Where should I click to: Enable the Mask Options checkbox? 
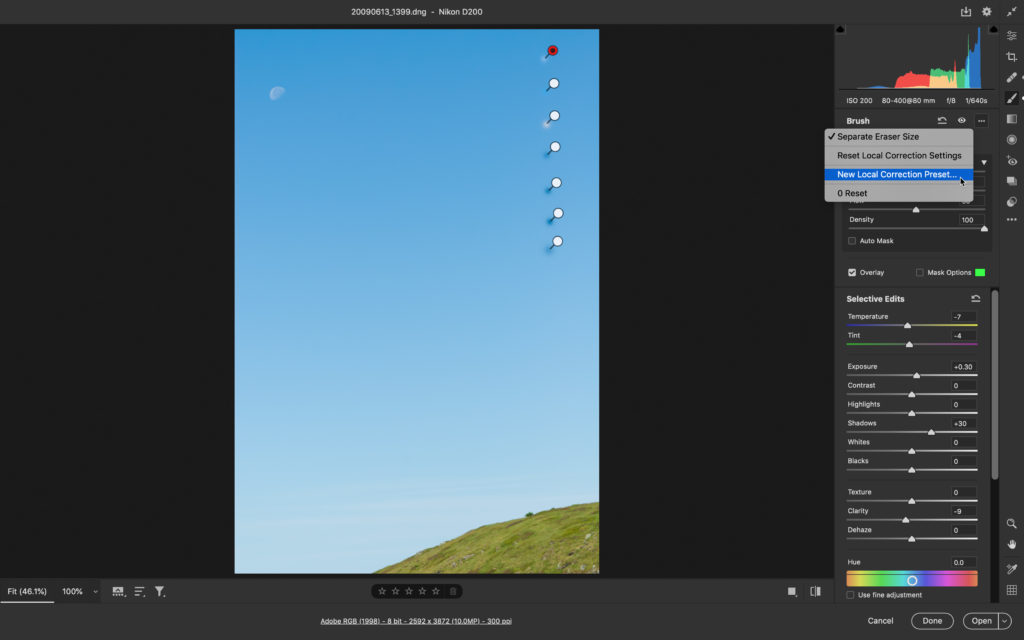tap(920, 272)
